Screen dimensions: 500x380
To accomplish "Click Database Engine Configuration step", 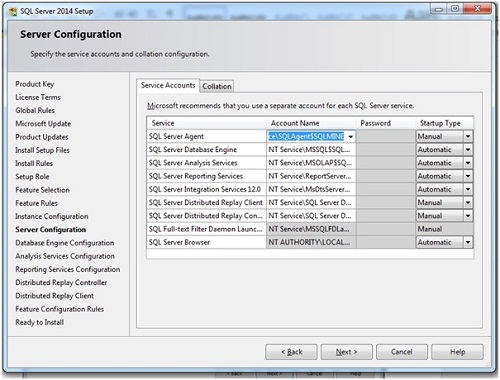I will point(65,243).
